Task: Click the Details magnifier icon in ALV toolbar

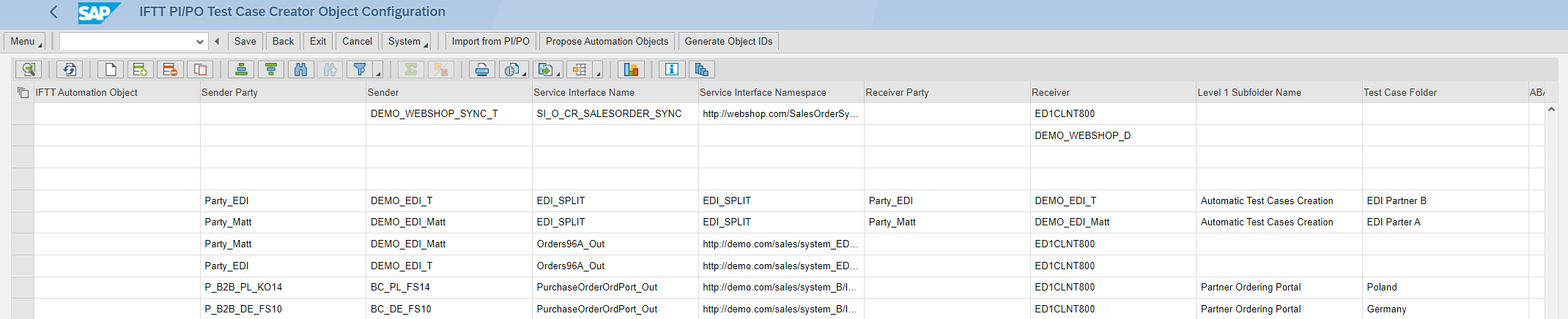Action: [28, 70]
